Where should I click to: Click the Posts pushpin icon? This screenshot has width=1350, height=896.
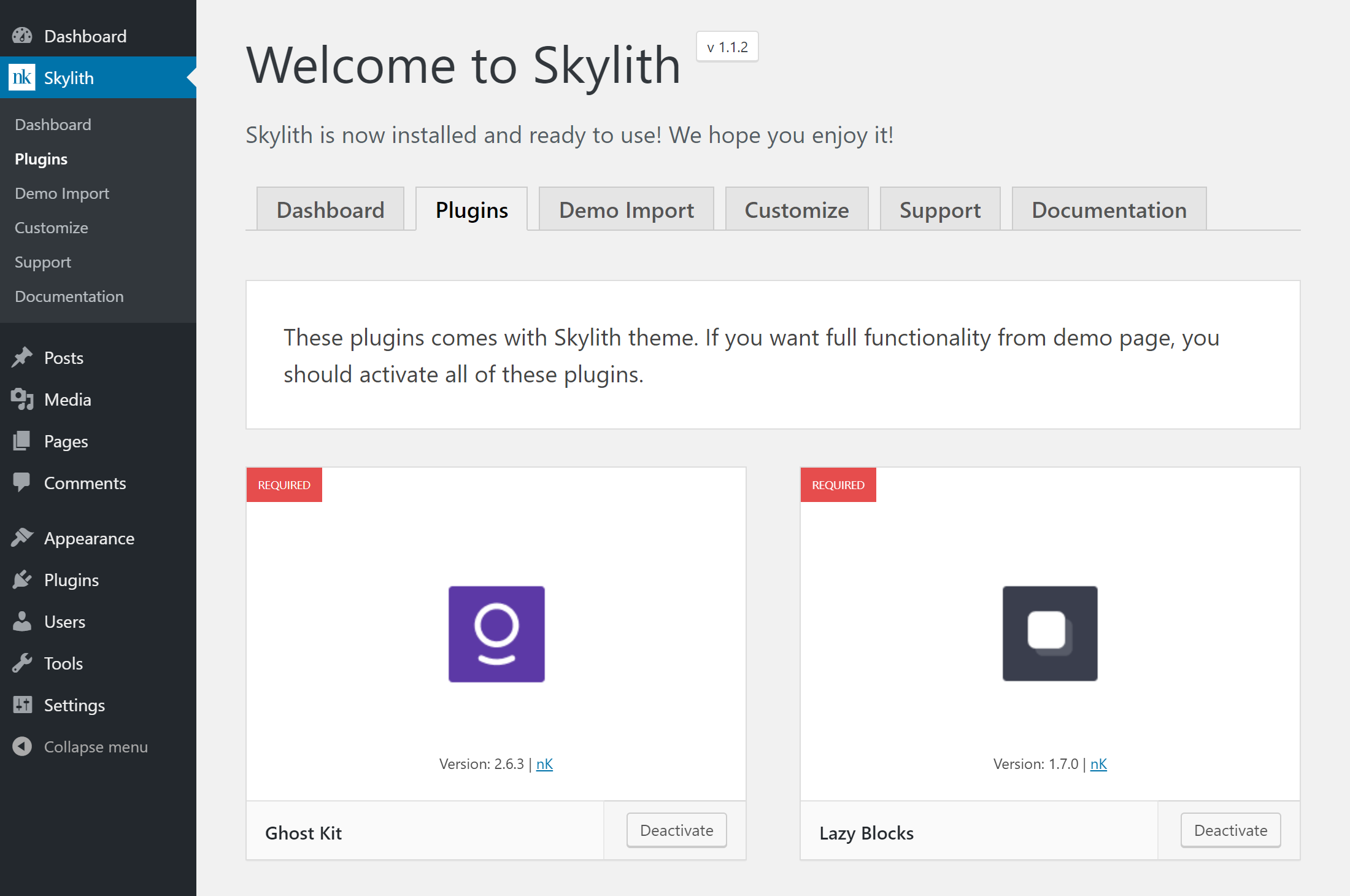pyautogui.click(x=22, y=357)
